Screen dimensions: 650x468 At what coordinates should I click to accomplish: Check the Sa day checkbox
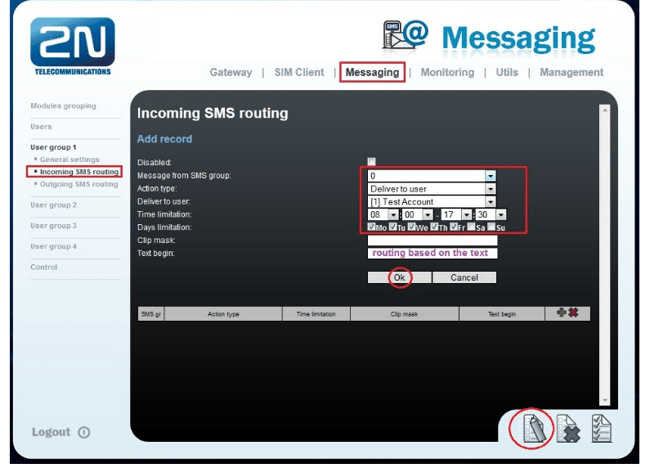(x=471, y=227)
